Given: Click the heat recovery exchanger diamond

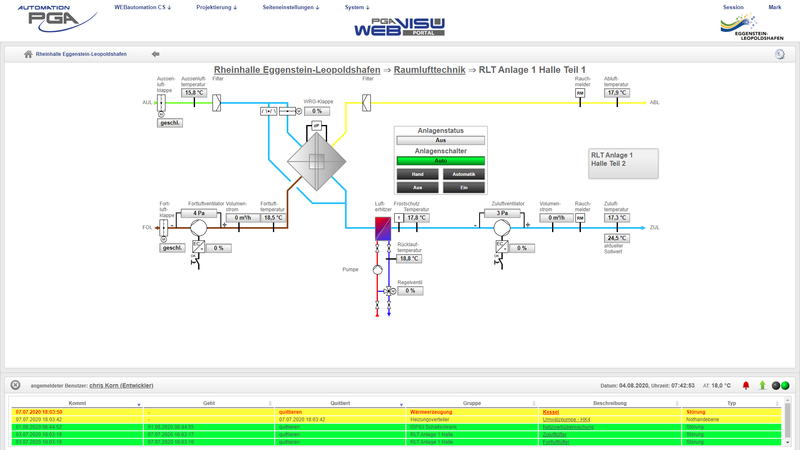Looking at the screenshot, I should coord(316,162).
